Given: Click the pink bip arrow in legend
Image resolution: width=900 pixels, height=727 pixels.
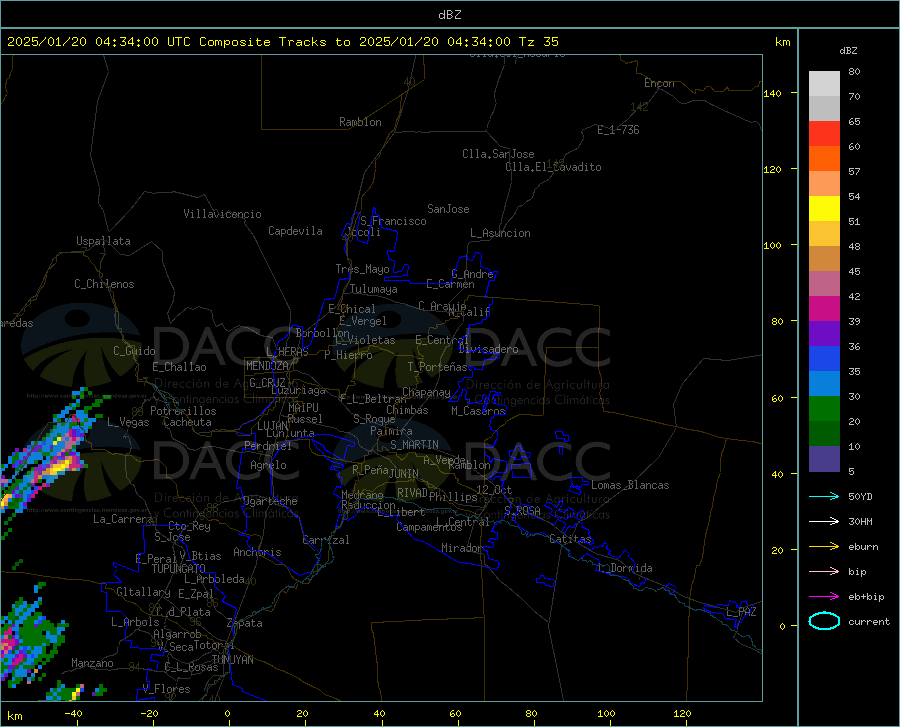Looking at the screenshot, I should pyautogui.click(x=824, y=572).
